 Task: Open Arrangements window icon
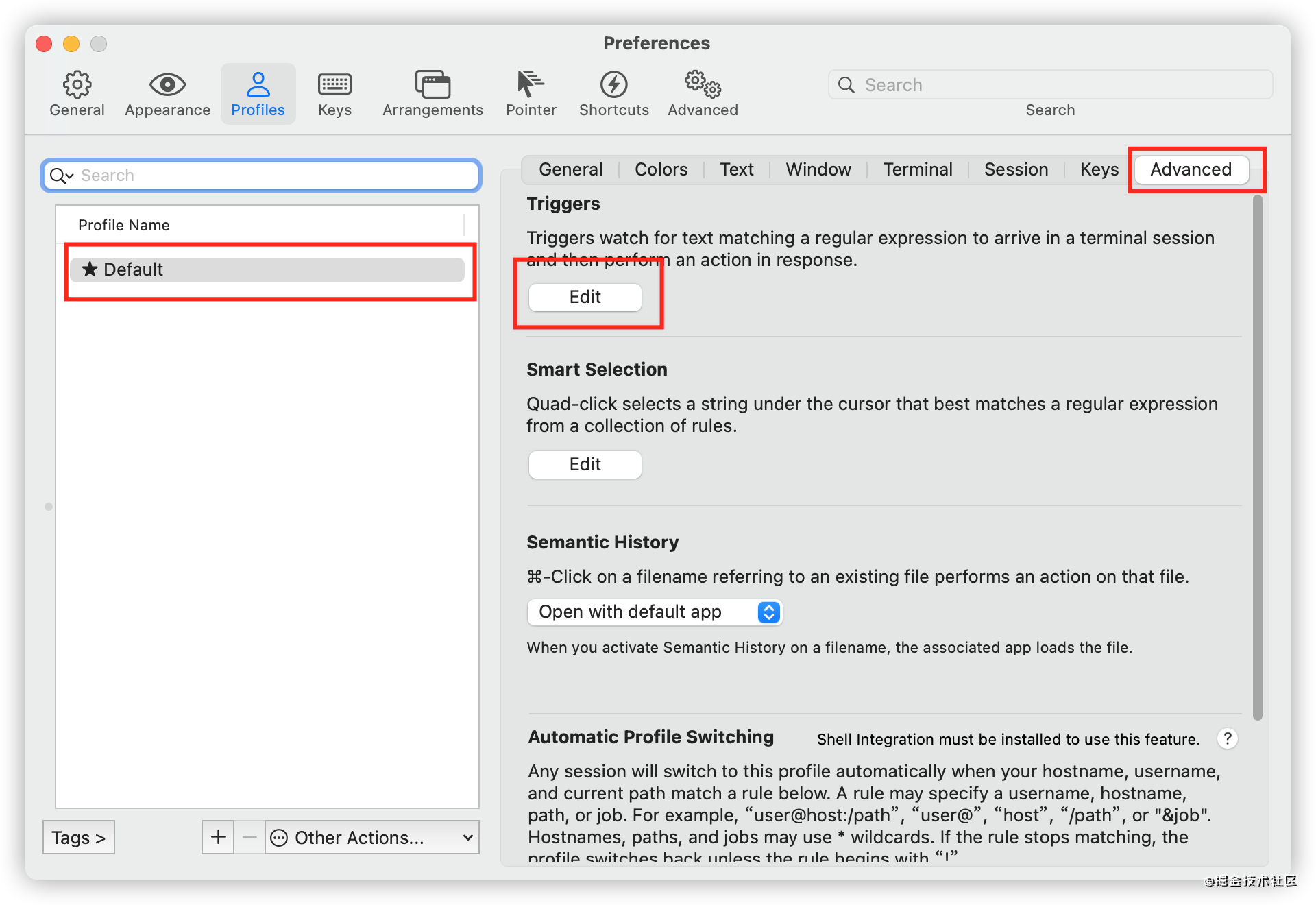432,85
